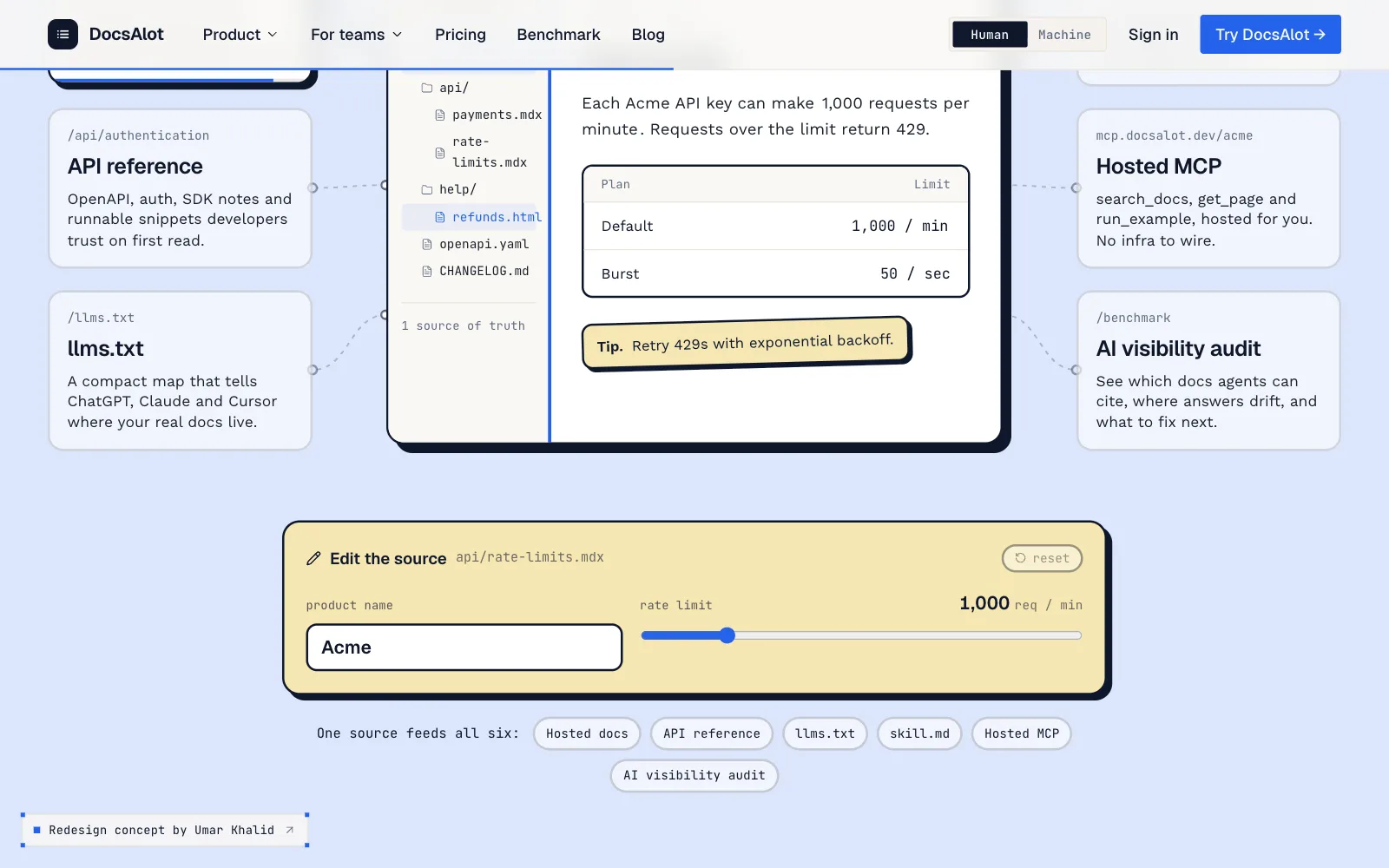Click the api/ folder icon
This screenshot has width=1389, height=868.
(x=426, y=88)
